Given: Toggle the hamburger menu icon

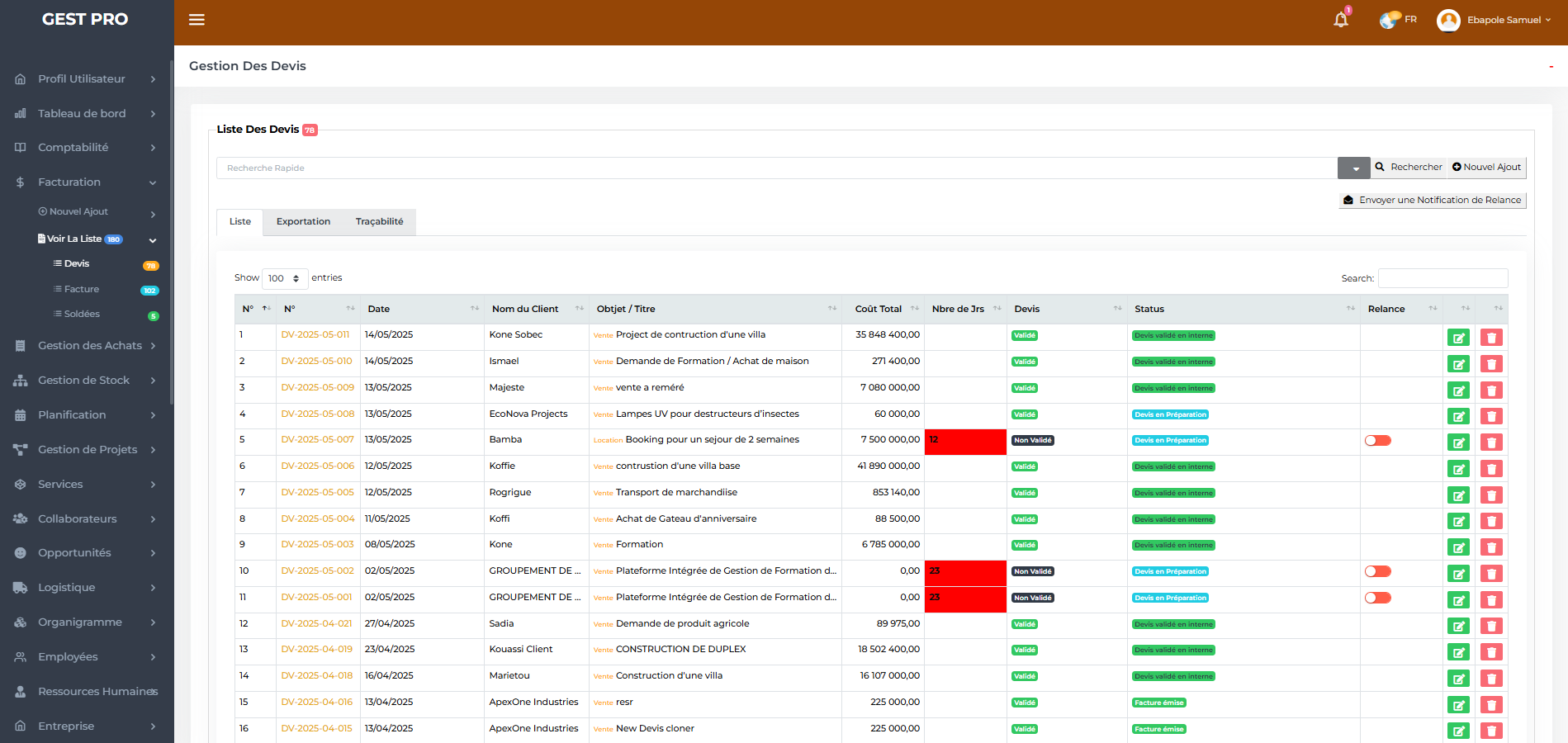Looking at the screenshot, I should pos(197,20).
